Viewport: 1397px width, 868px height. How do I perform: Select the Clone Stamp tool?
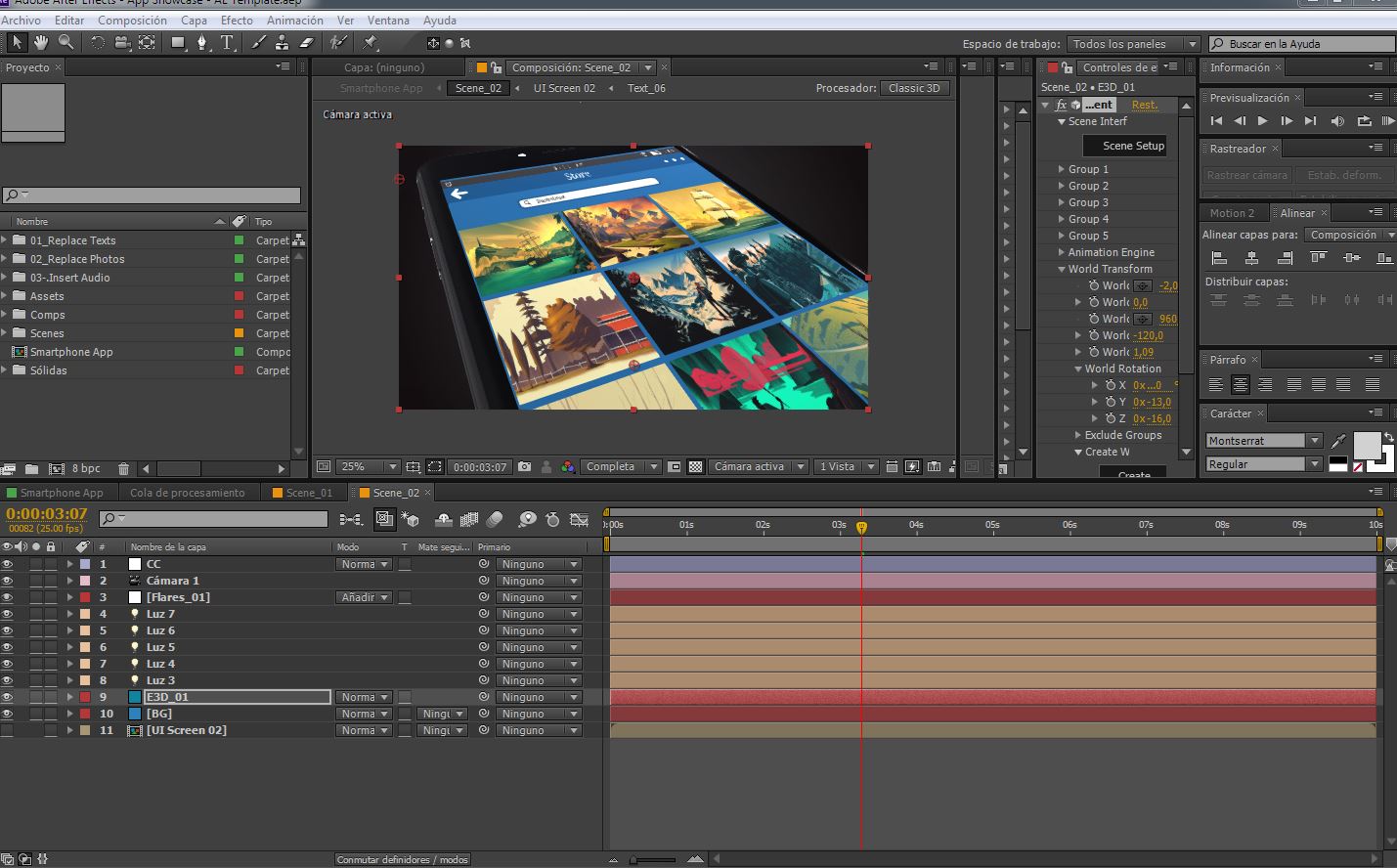[x=282, y=42]
